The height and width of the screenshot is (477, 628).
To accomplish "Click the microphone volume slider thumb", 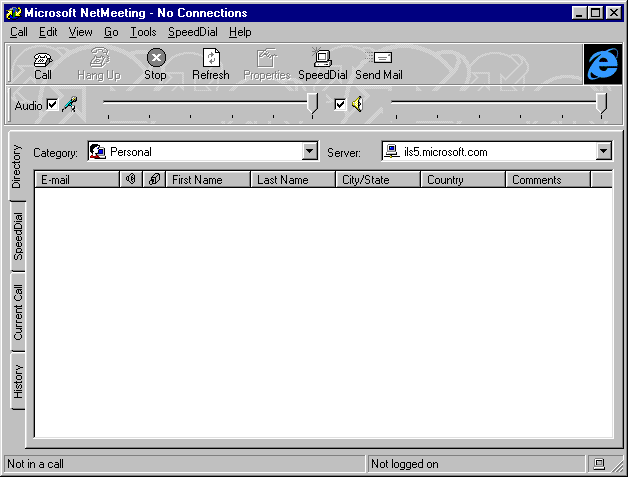I will (x=312, y=104).
